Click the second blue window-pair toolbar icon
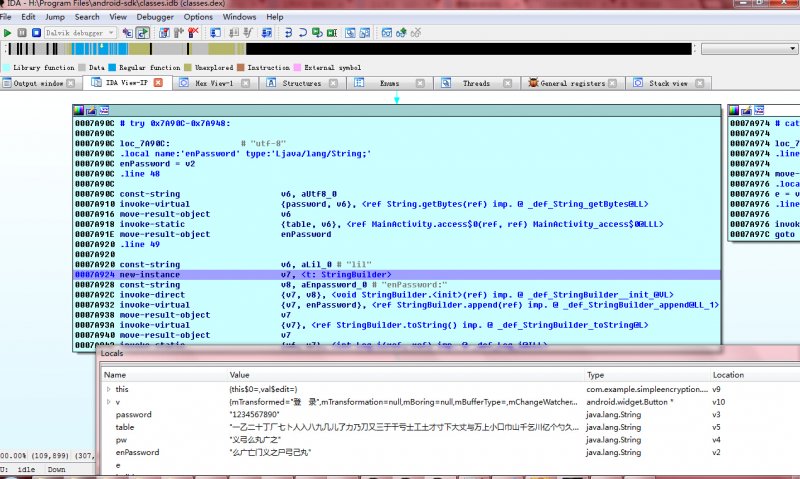Viewport: 800px width, 479px height. (x=365, y=33)
